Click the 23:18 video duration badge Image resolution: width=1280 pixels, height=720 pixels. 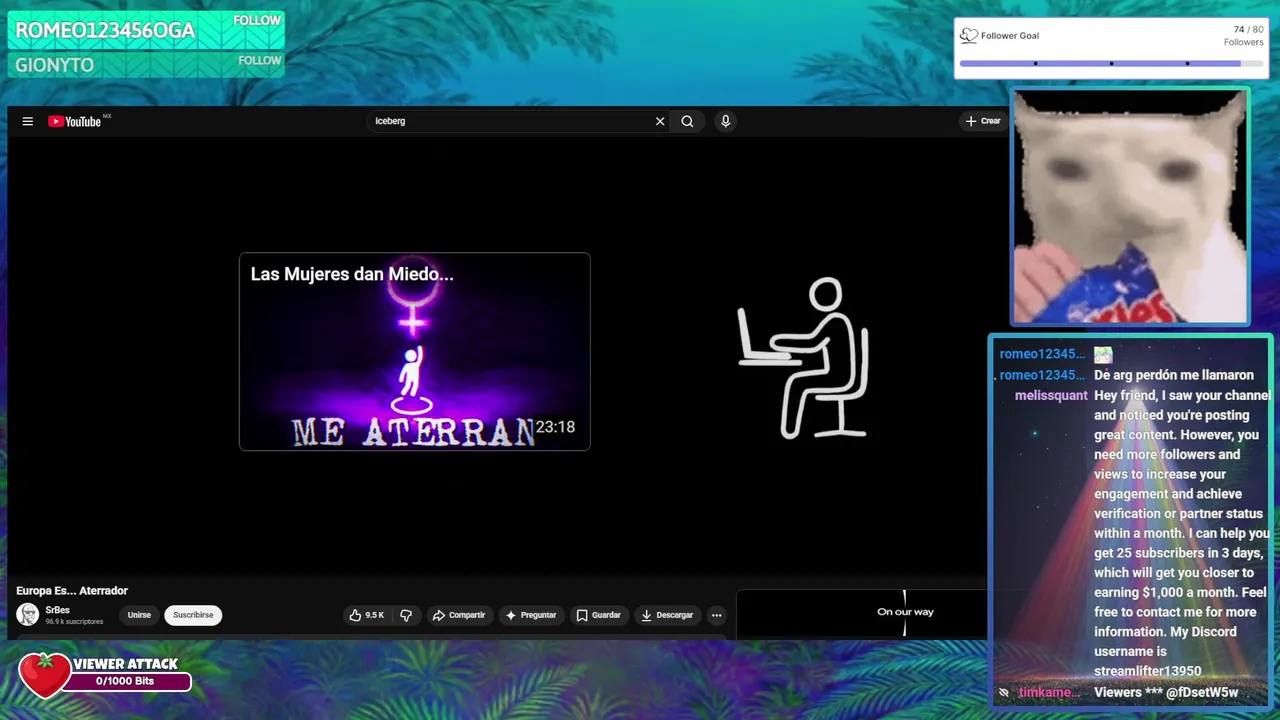click(x=555, y=427)
